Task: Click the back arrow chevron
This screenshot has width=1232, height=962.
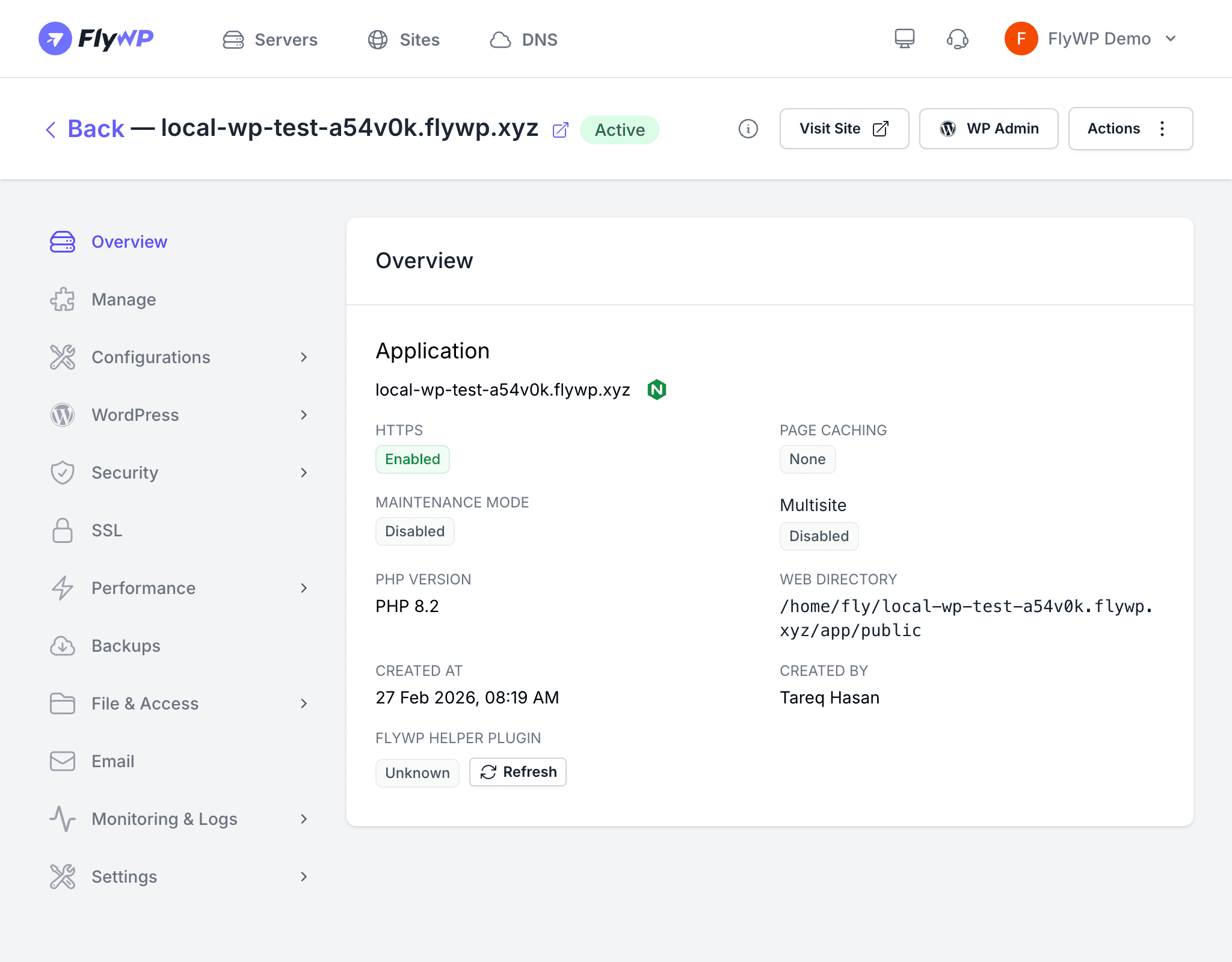Action: pos(51,129)
